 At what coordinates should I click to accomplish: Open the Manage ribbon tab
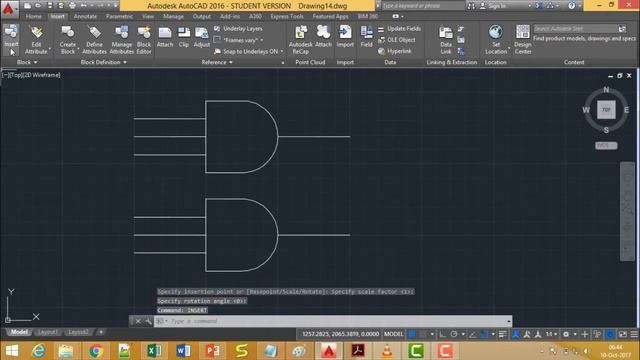click(173, 16)
